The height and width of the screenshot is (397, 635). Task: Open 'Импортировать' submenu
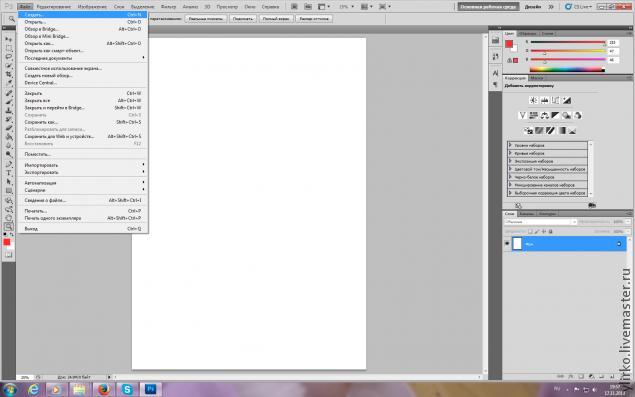click(x=83, y=165)
